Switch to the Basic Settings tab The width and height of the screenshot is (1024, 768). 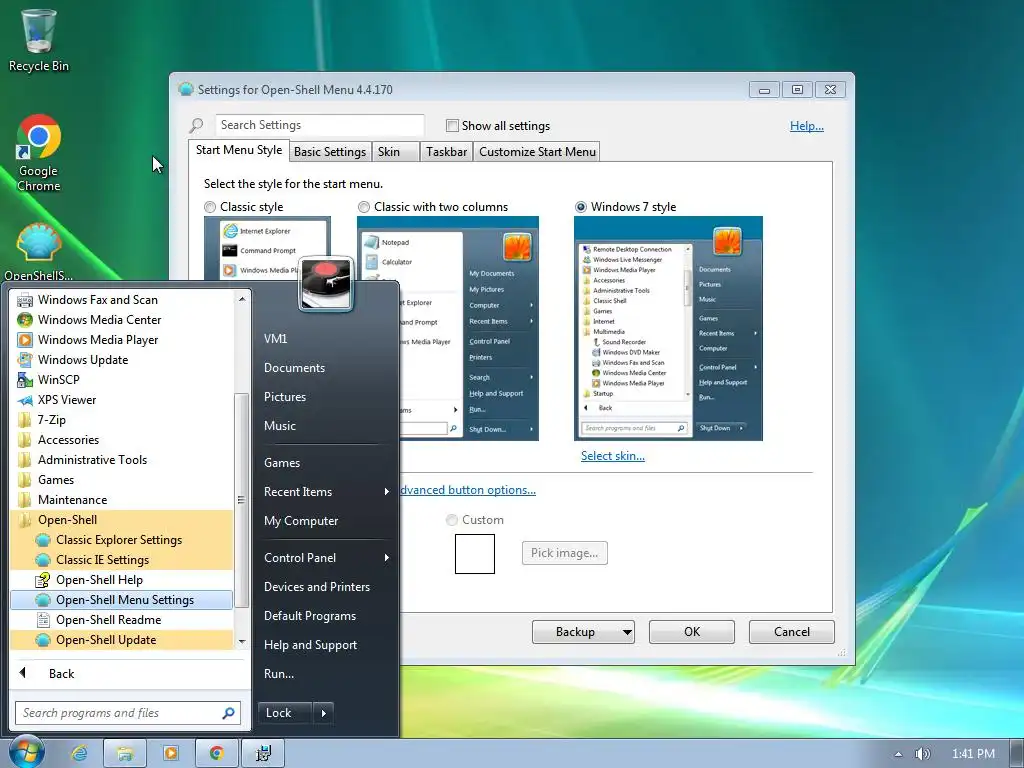click(330, 152)
